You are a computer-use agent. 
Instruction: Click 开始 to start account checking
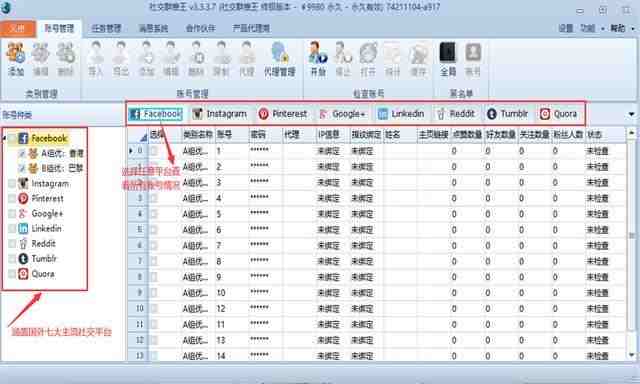click(318, 59)
